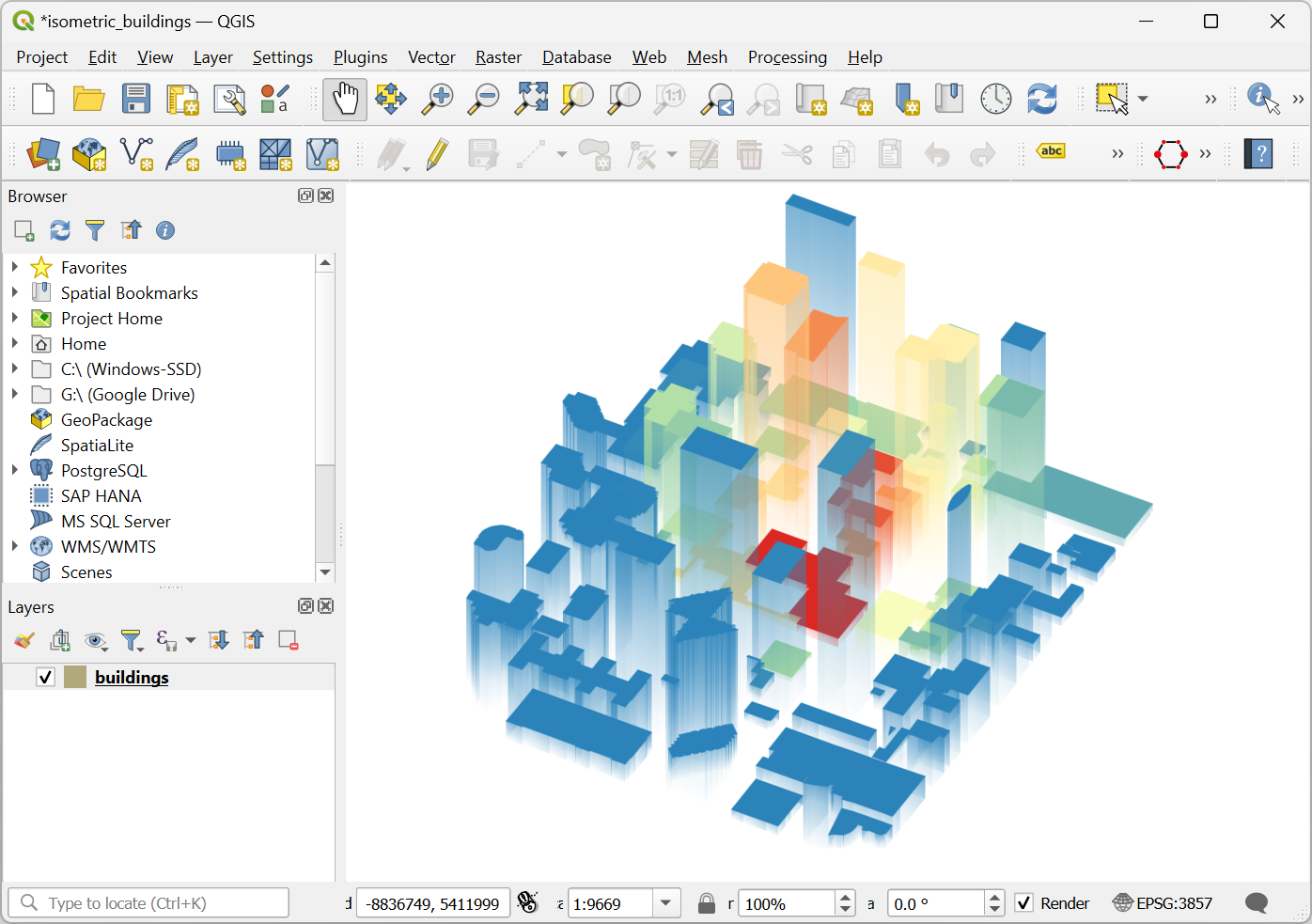The width and height of the screenshot is (1312, 924).
Task: Expand the Favorites tree node
Action: pyautogui.click(x=15, y=268)
